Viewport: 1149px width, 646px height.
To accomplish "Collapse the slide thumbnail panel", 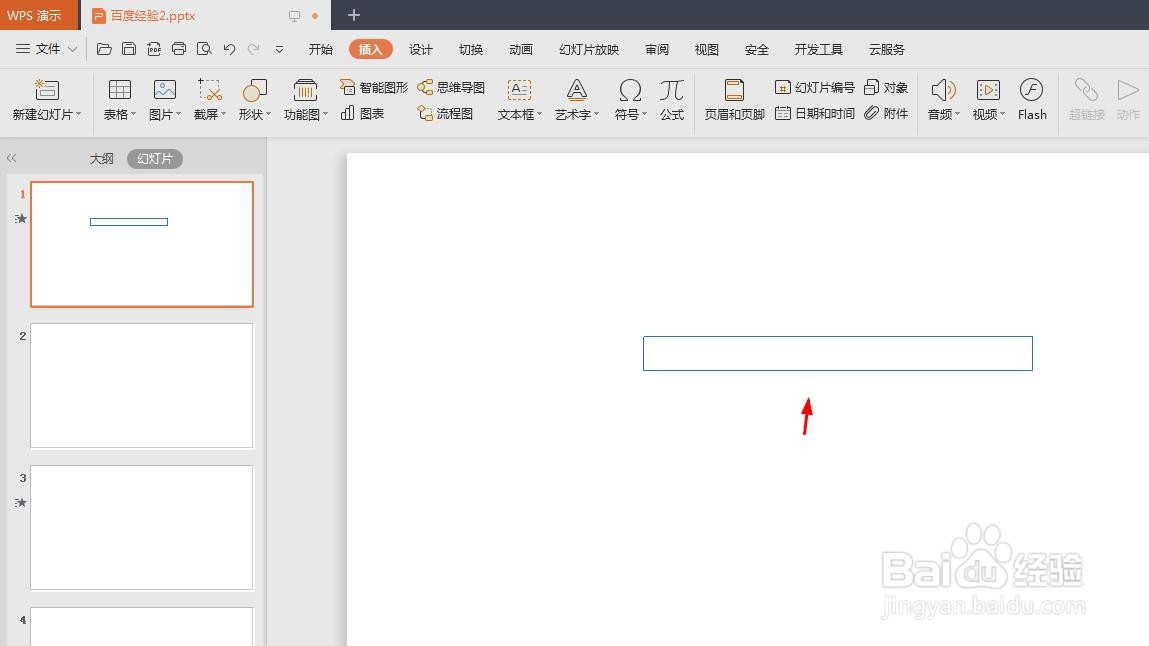I will click(12, 157).
